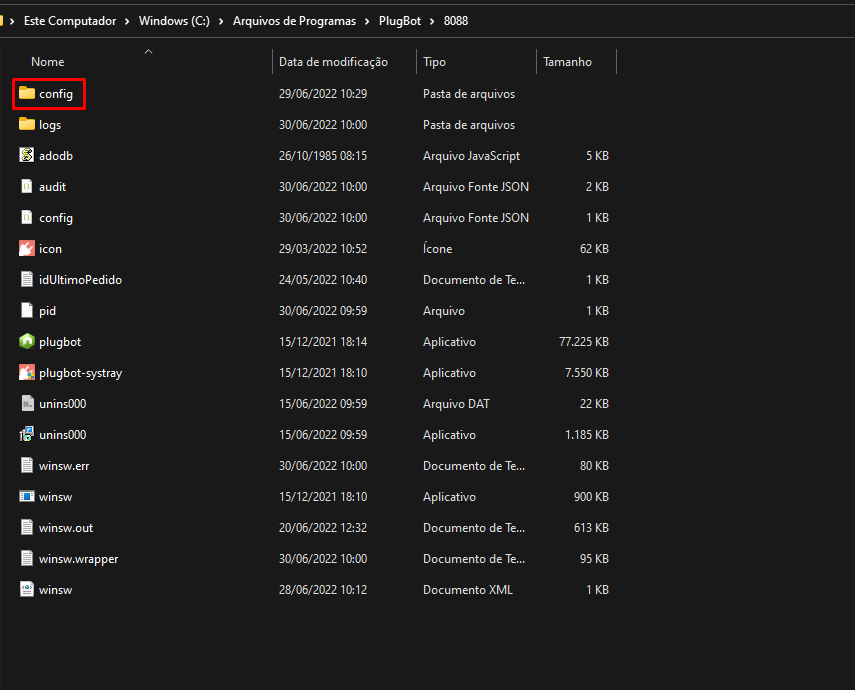Click the winsw.wrapper file name
The width and height of the screenshot is (855, 690).
pyautogui.click(x=79, y=559)
